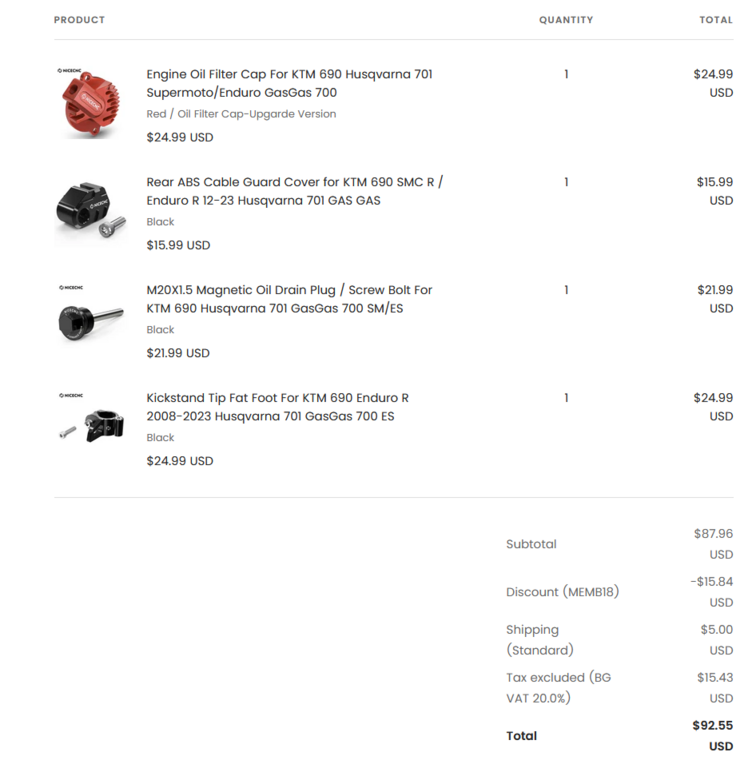Click the Tax excluded BG VAT label
This screenshot has width=756, height=768.
pos(558,687)
